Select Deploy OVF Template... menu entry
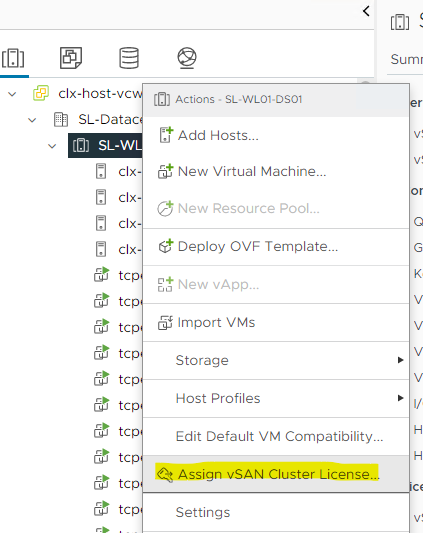Image resolution: width=423 pixels, height=533 pixels. (x=276, y=246)
